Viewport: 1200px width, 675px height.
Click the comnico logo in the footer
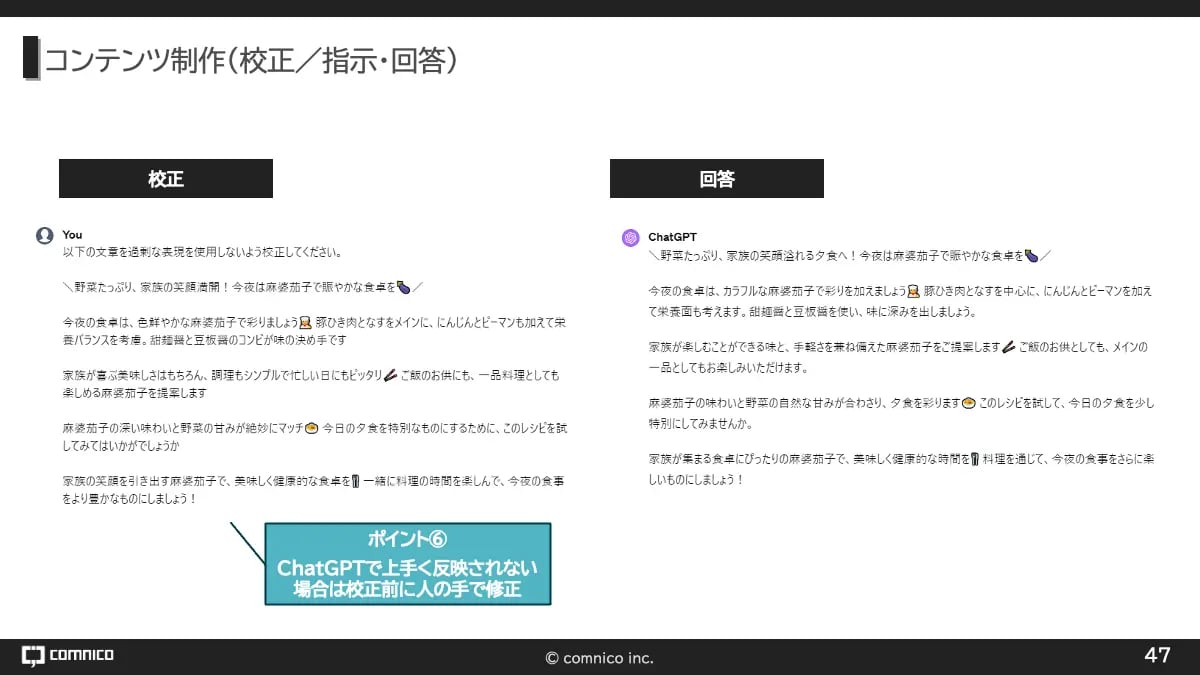tap(68, 656)
